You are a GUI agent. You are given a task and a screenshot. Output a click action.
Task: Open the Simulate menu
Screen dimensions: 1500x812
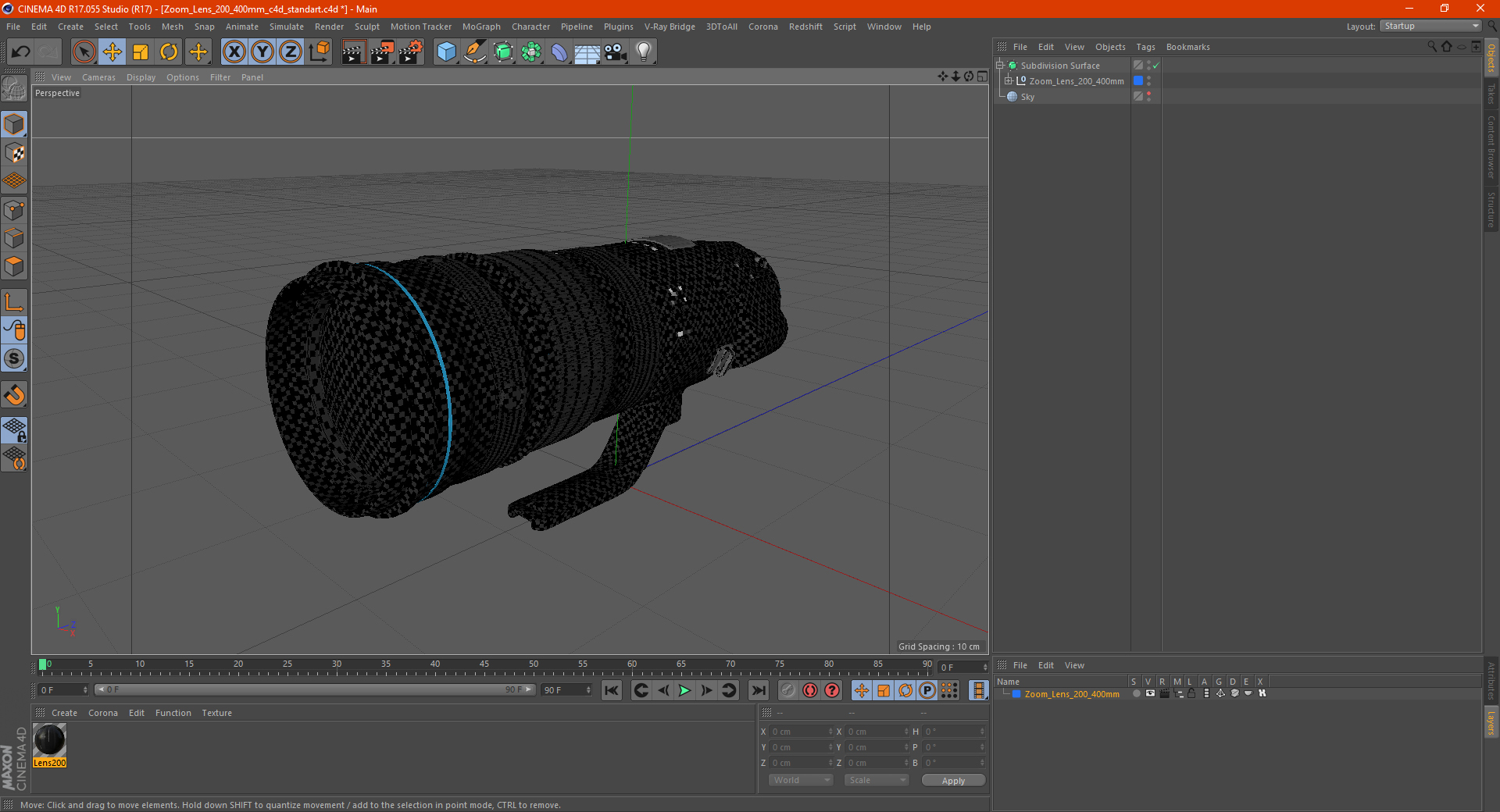coord(287,27)
